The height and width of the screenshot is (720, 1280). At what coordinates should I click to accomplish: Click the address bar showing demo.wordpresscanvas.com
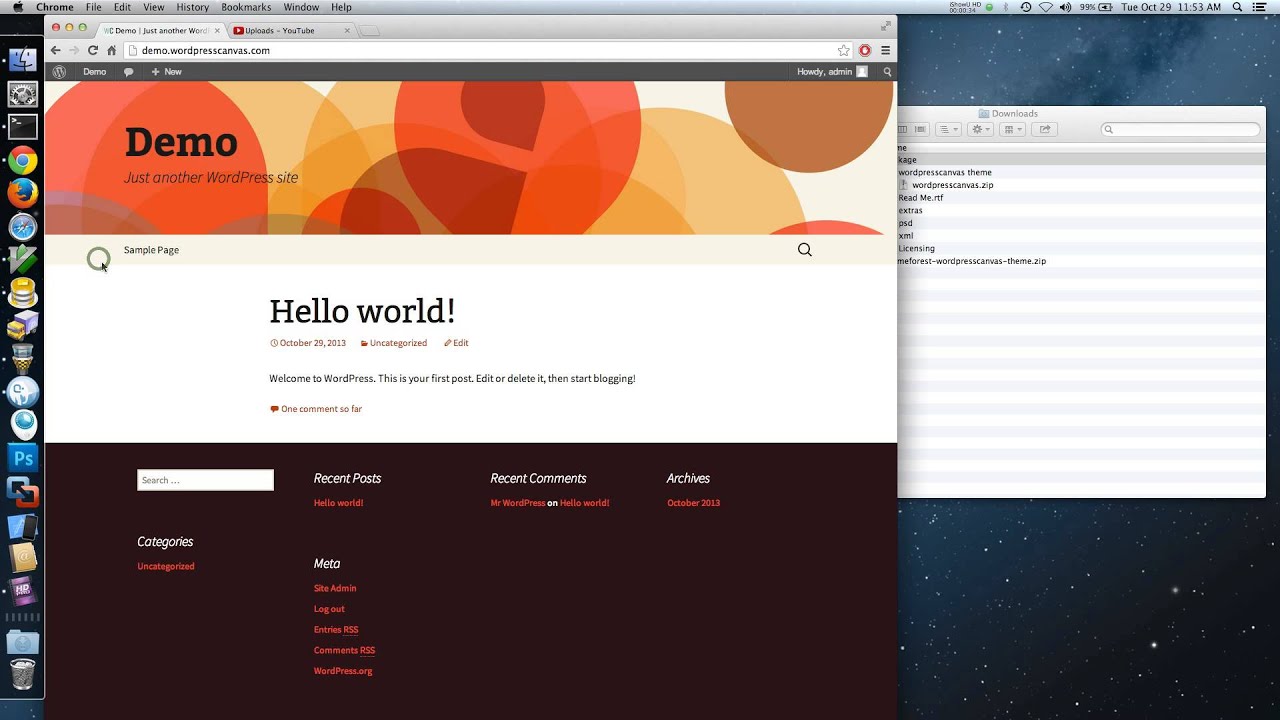tap(480, 50)
